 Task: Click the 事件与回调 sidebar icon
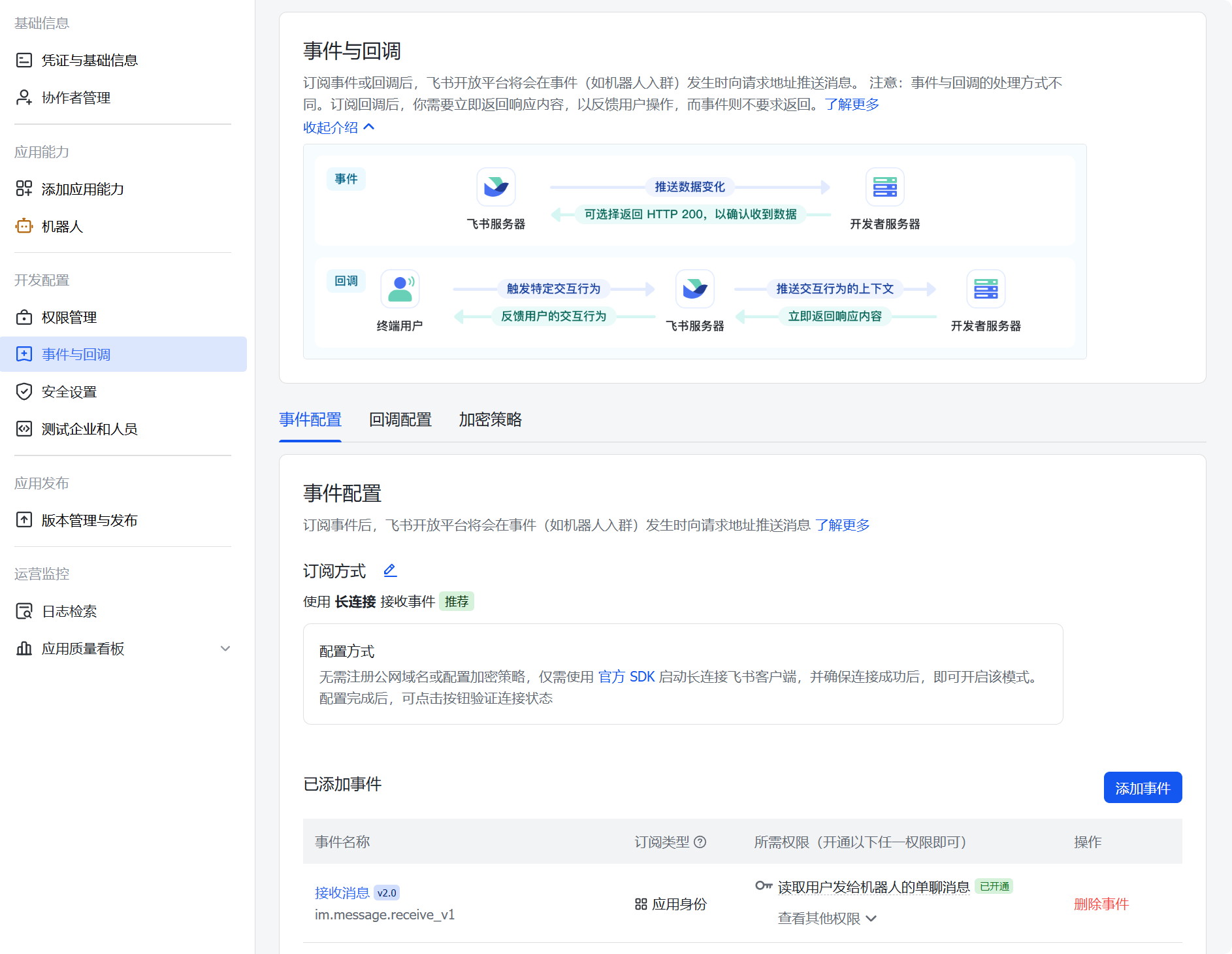(24, 354)
